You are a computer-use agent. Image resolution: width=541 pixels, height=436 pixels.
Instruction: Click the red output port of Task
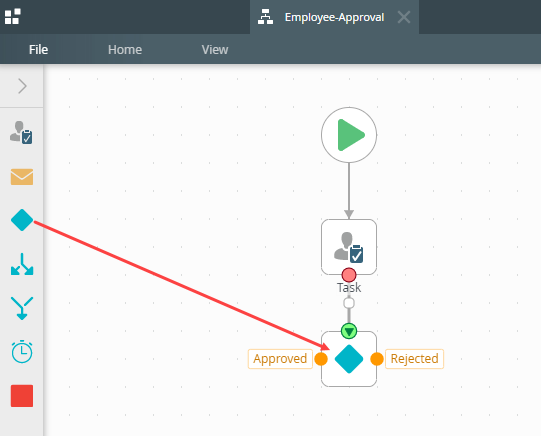349,275
